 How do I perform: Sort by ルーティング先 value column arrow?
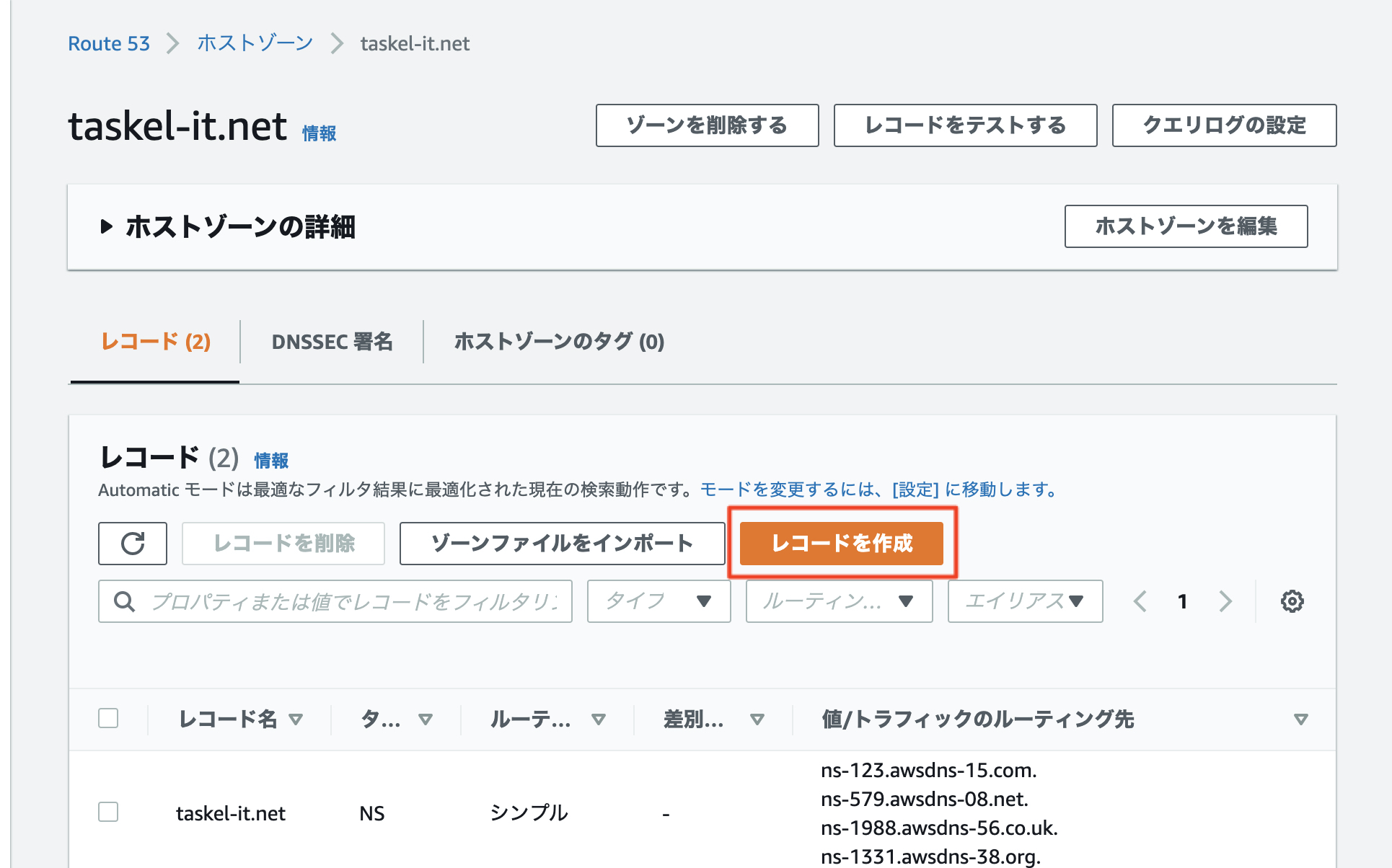(x=1300, y=719)
